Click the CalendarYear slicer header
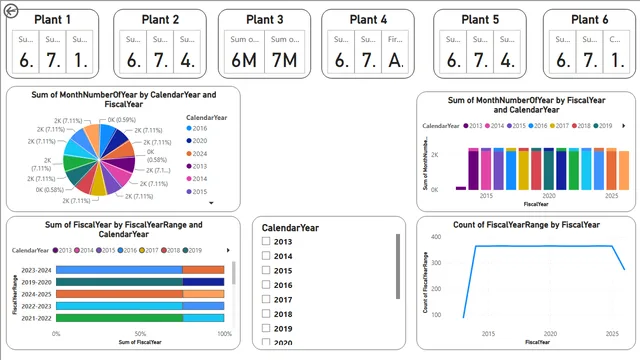 [x=290, y=228]
